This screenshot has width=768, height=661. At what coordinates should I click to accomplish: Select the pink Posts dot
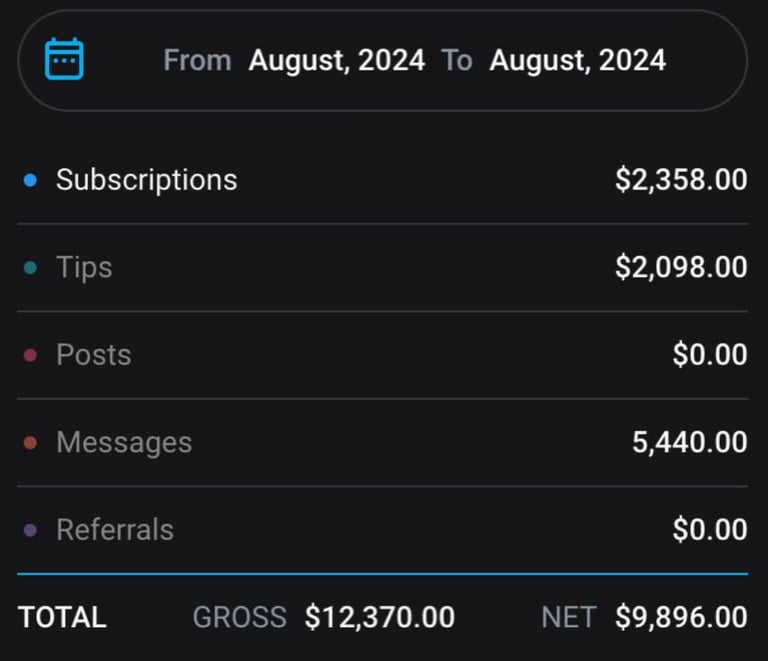point(30,355)
